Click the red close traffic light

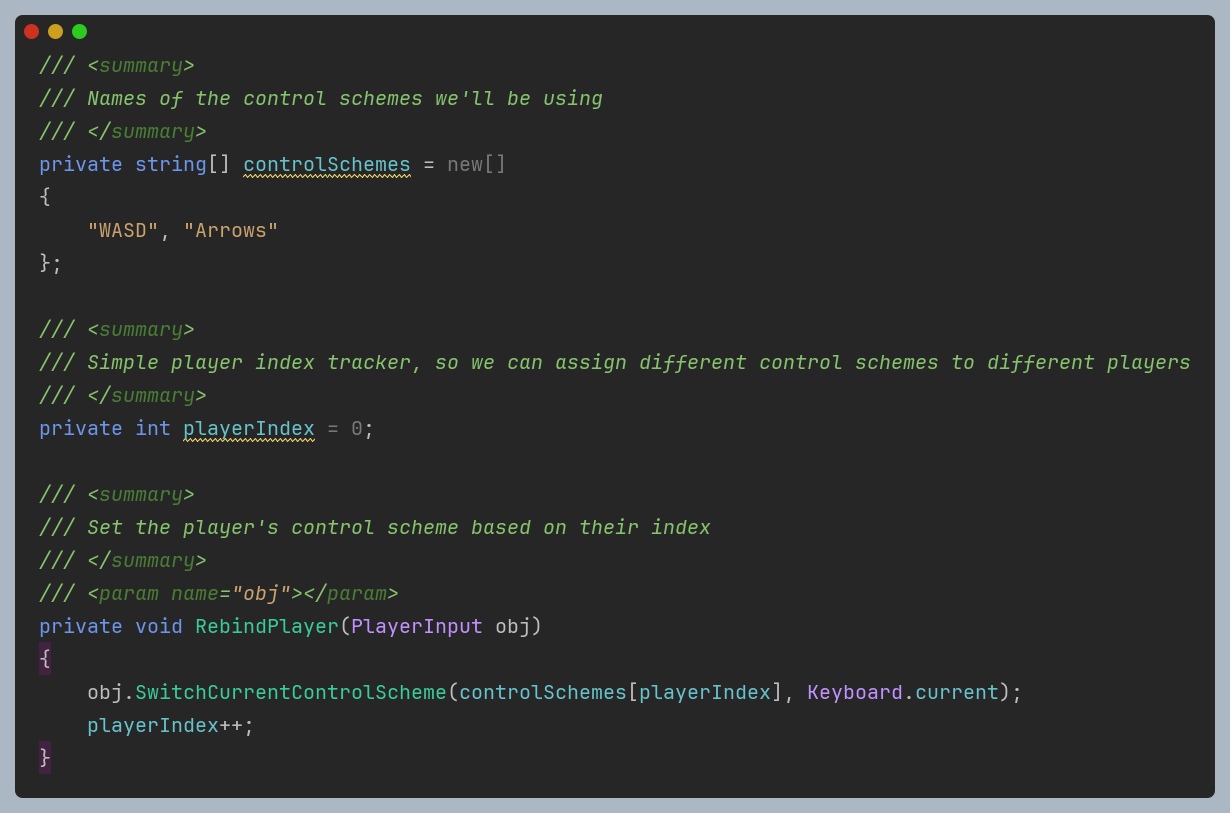coord(31,31)
